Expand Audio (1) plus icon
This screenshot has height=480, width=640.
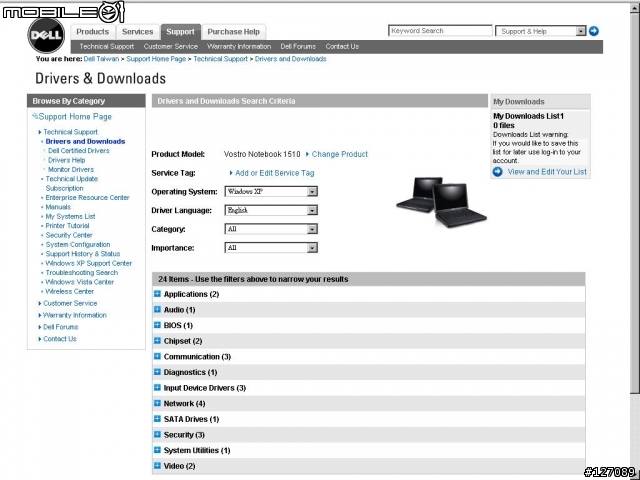(x=157, y=309)
